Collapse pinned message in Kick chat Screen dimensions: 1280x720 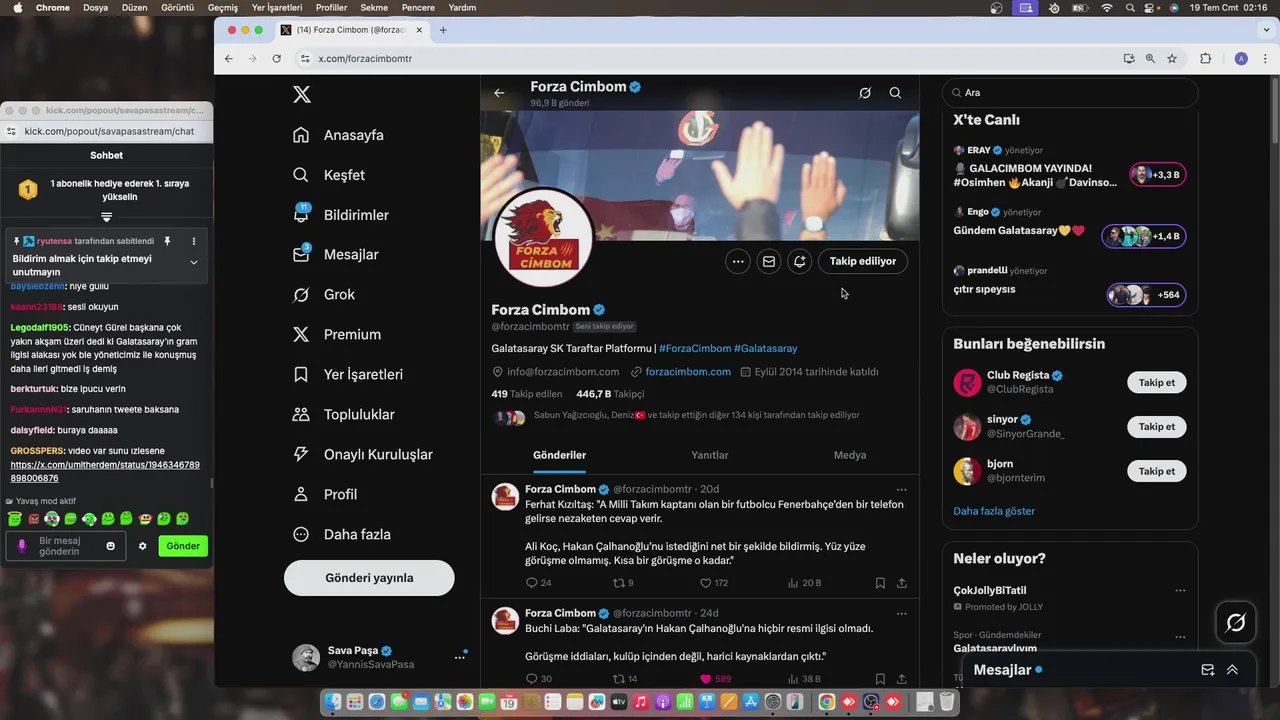194,262
